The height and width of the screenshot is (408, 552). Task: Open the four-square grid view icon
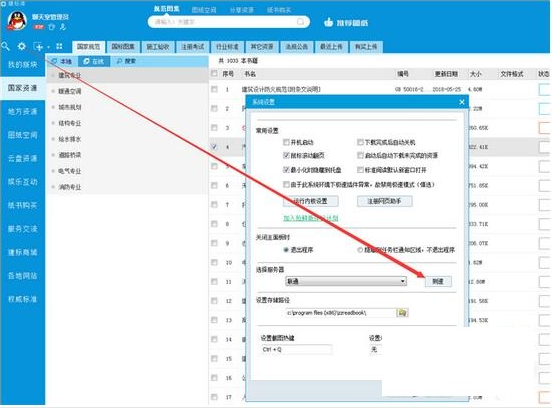click(x=59, y=46)
